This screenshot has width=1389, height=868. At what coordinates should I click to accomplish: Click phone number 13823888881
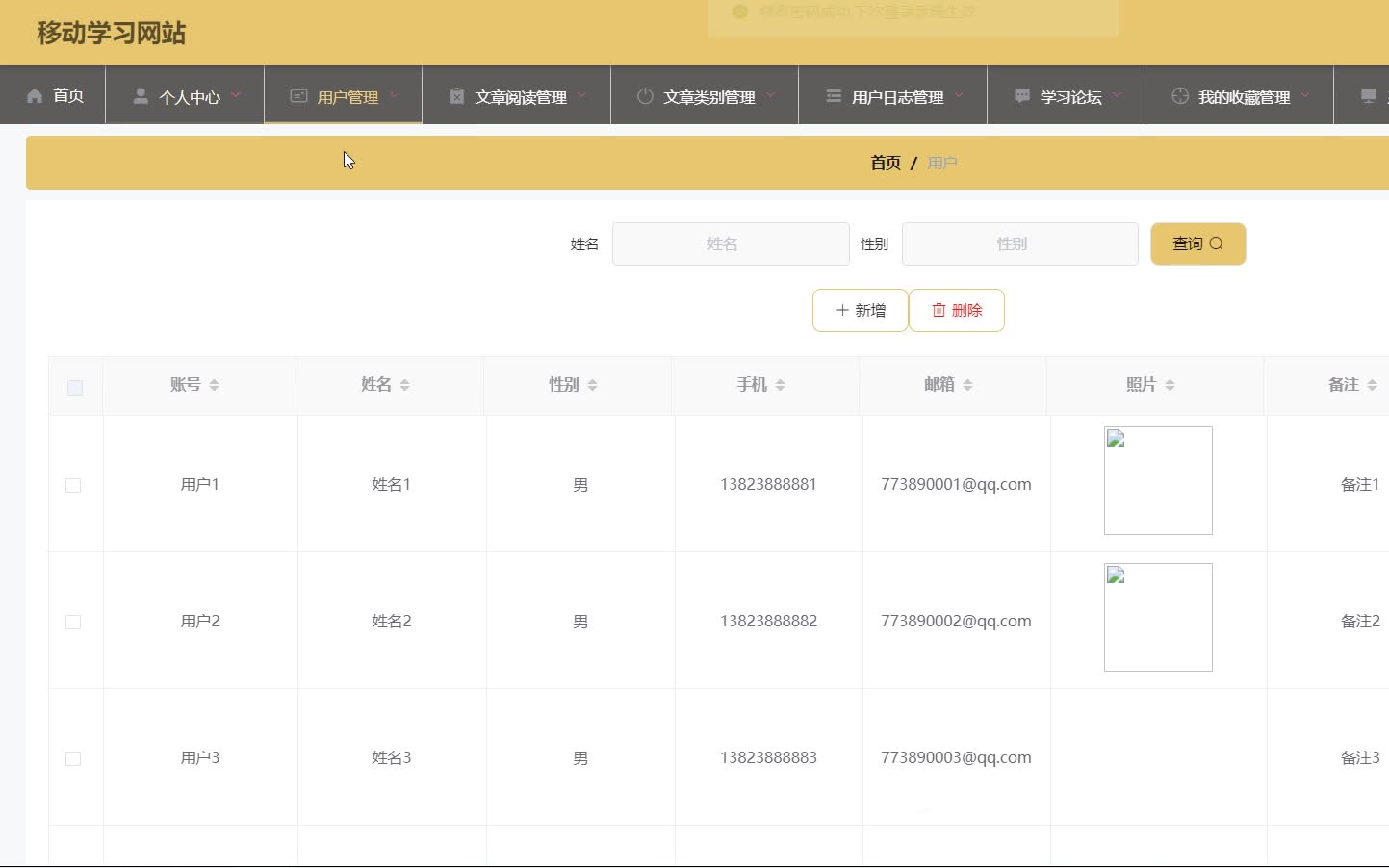tap(768, 485)
